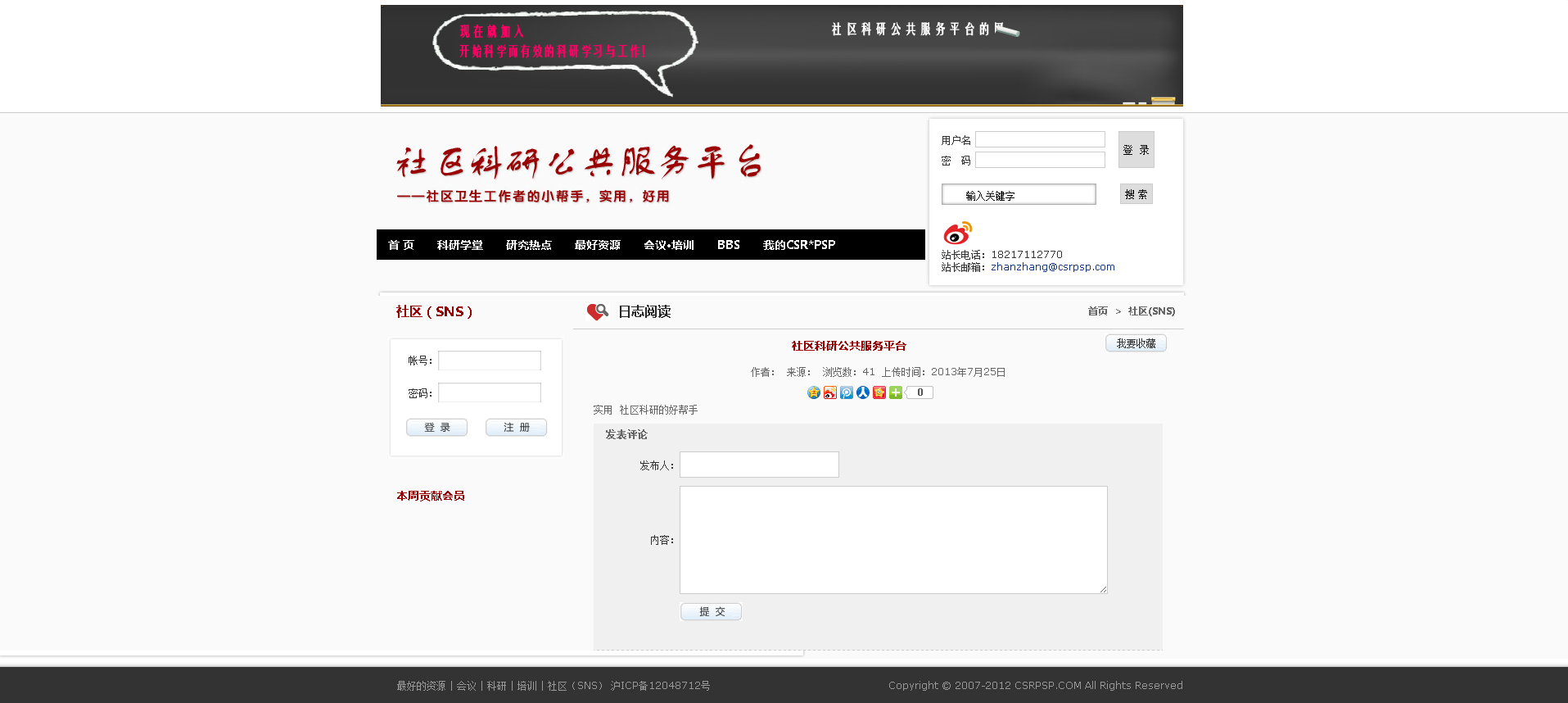
Task: Open more sharing options green plus
Action: point(895,392)
